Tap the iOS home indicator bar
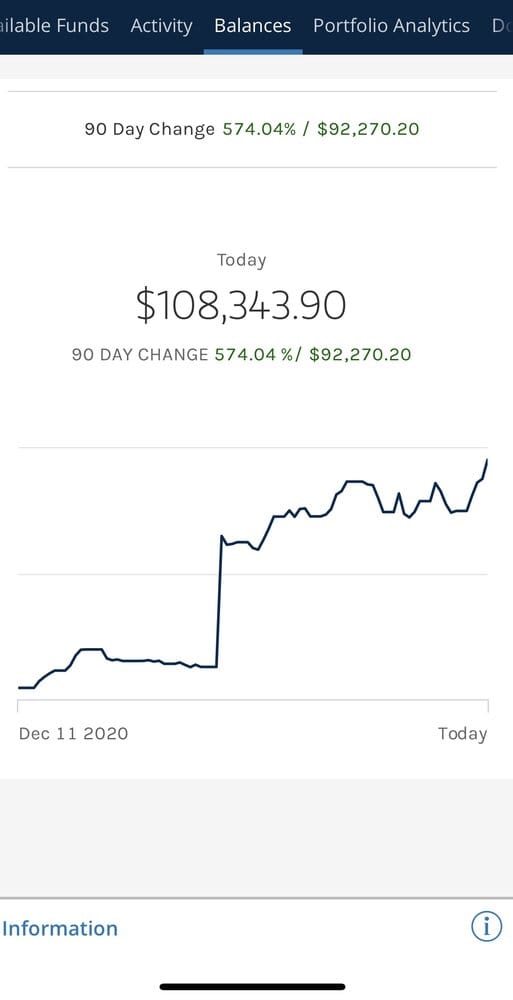Image resolution: width=513 pixels, height=1000 pixels. [x=253, y=987]
